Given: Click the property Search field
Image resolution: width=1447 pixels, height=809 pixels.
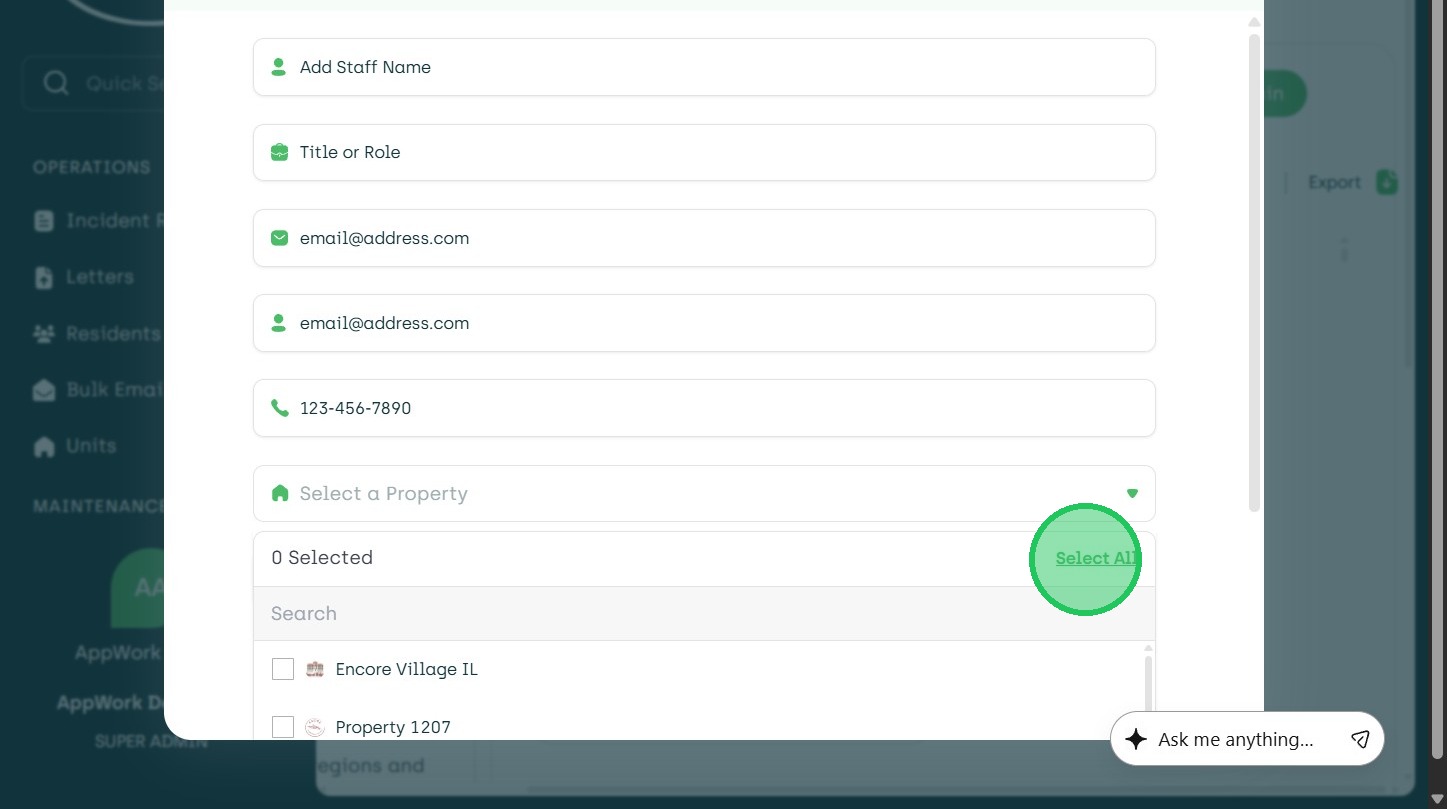Looking at the screenshot, I should (704, 614).
